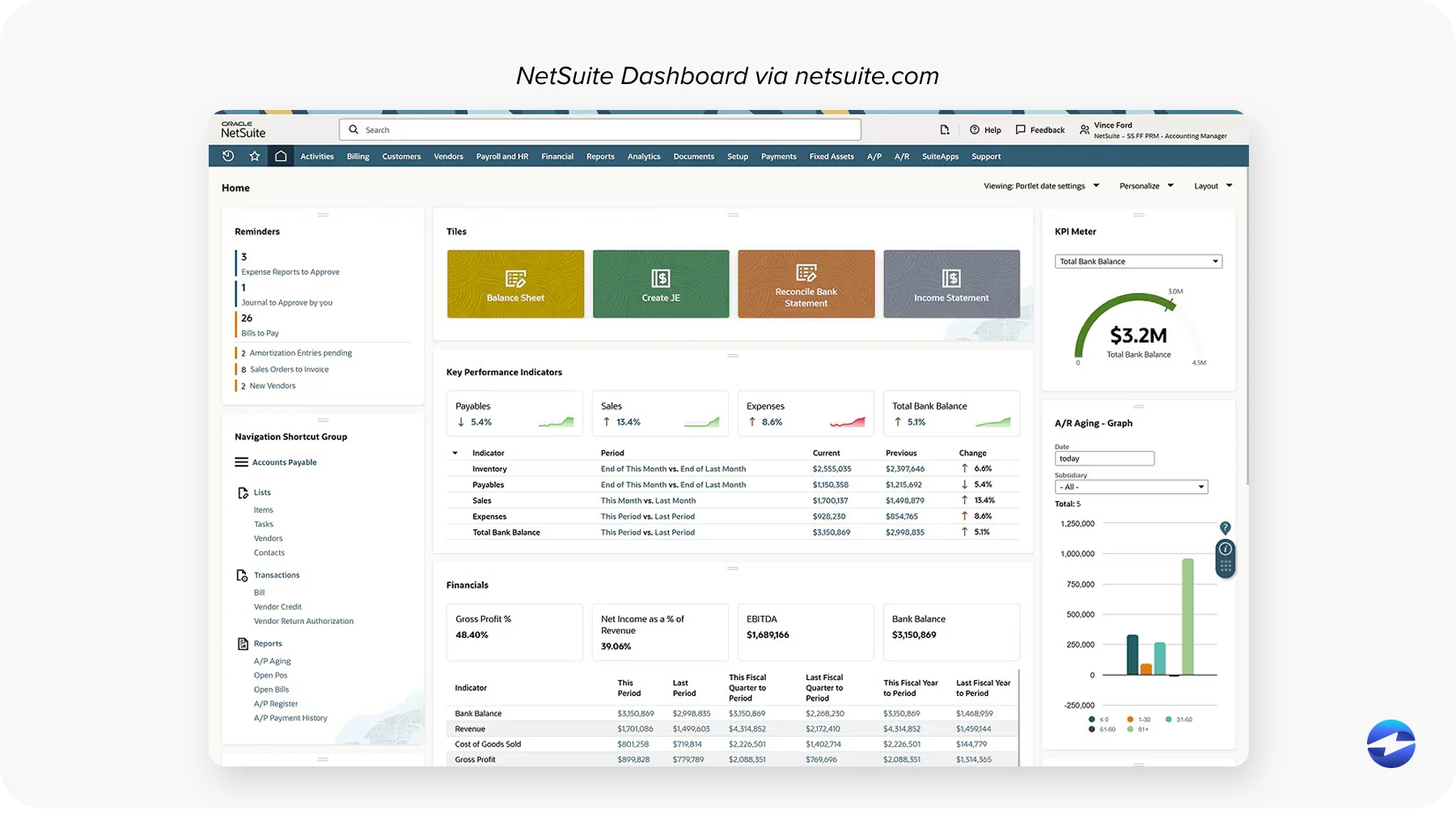Screen dimensions: 1456x819
Task: Open the Create JE tile
Action: 661,284
